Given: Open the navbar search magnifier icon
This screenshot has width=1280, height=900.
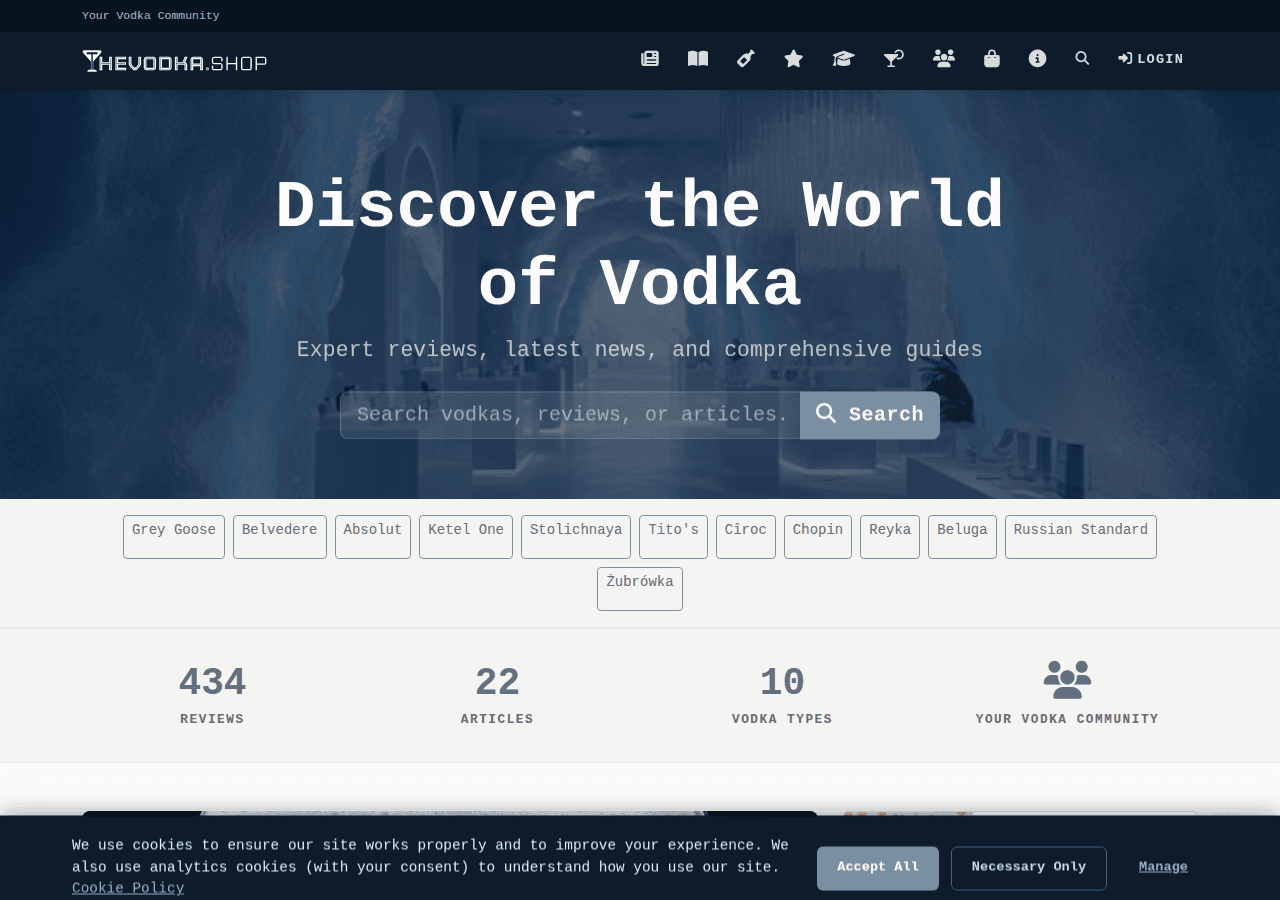Looking at the screenshot, I should [x=1082, y=59].
